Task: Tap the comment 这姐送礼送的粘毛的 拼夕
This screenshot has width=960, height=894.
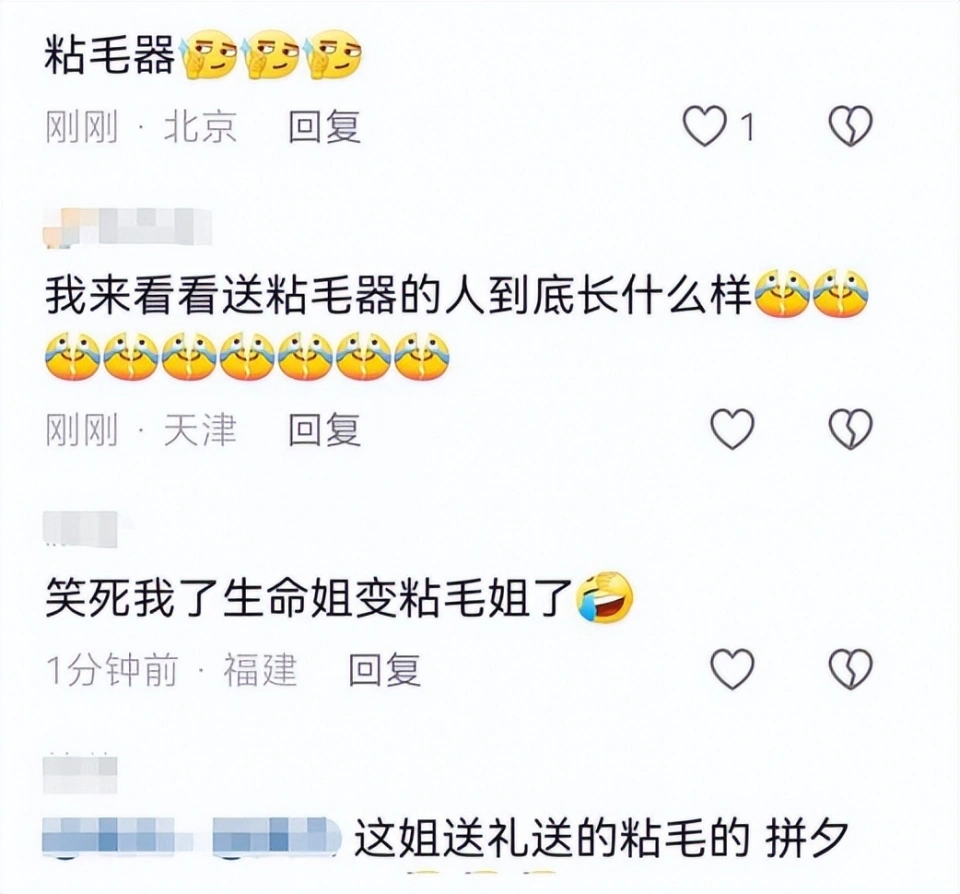Action: click(x=602, y=838)
